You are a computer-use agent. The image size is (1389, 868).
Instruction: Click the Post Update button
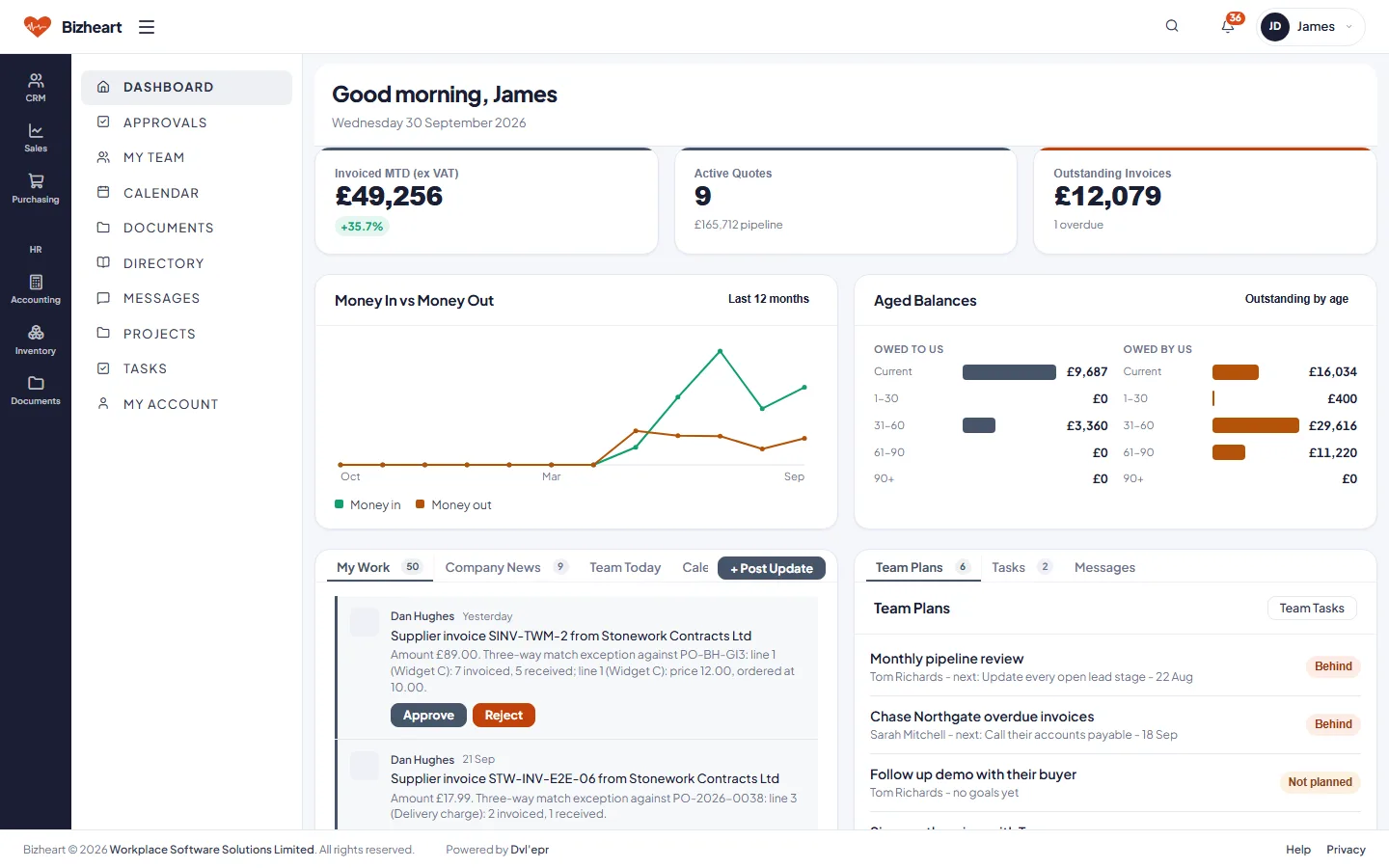[x=772, y=569]
